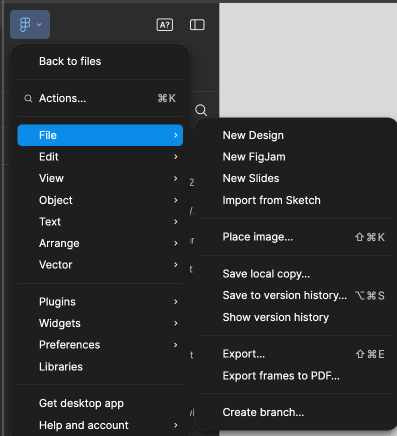Open Actions… menu entry
Viewport: 397px width, 436px height.
click(100, 98)
